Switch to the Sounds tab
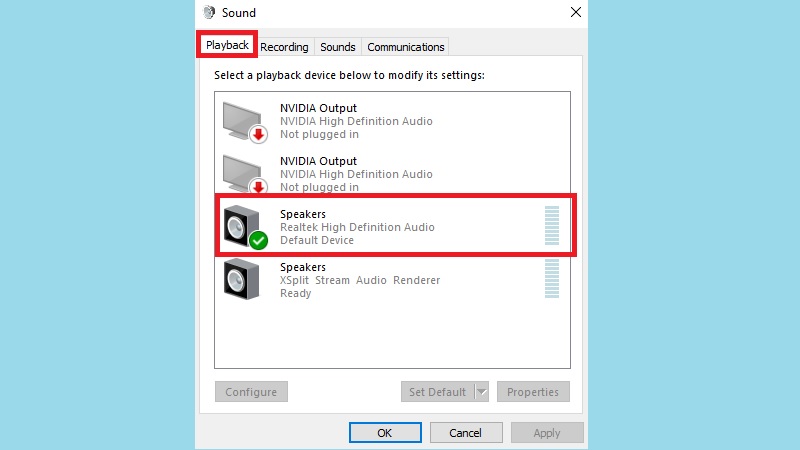The height and width of the screenshot is (450, 800). tap(338, 47)
